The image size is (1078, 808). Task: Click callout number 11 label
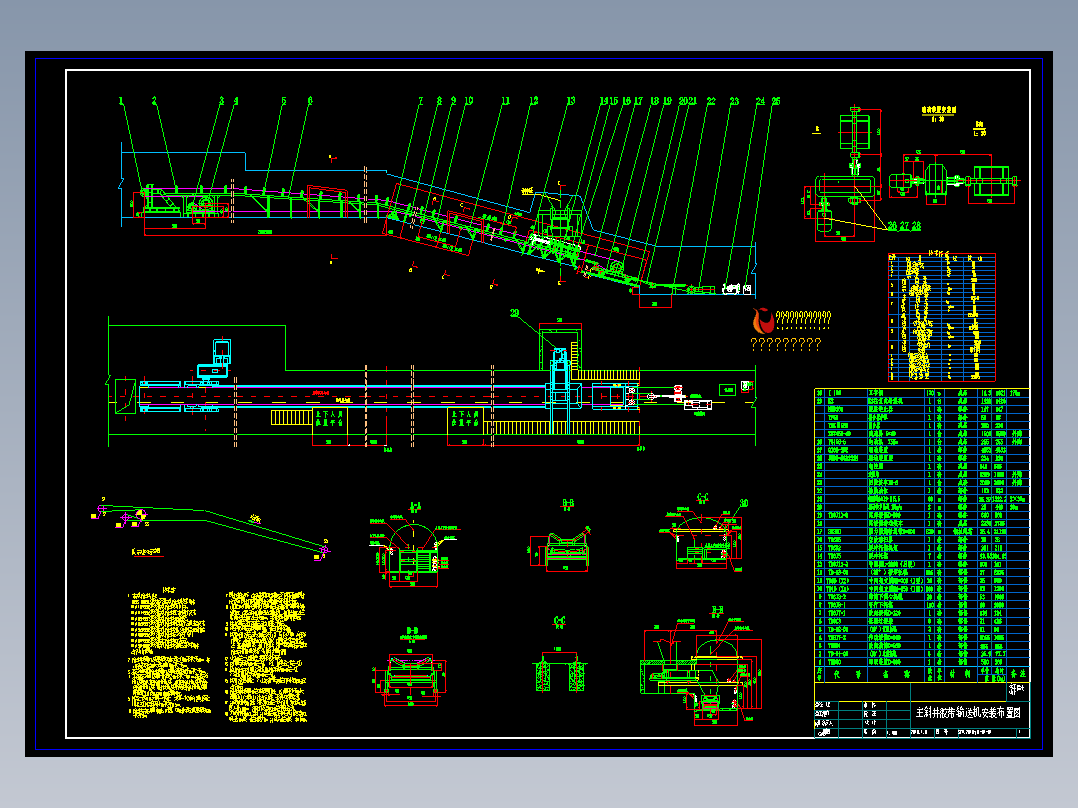pyautogui.click(x=506, y=101)
